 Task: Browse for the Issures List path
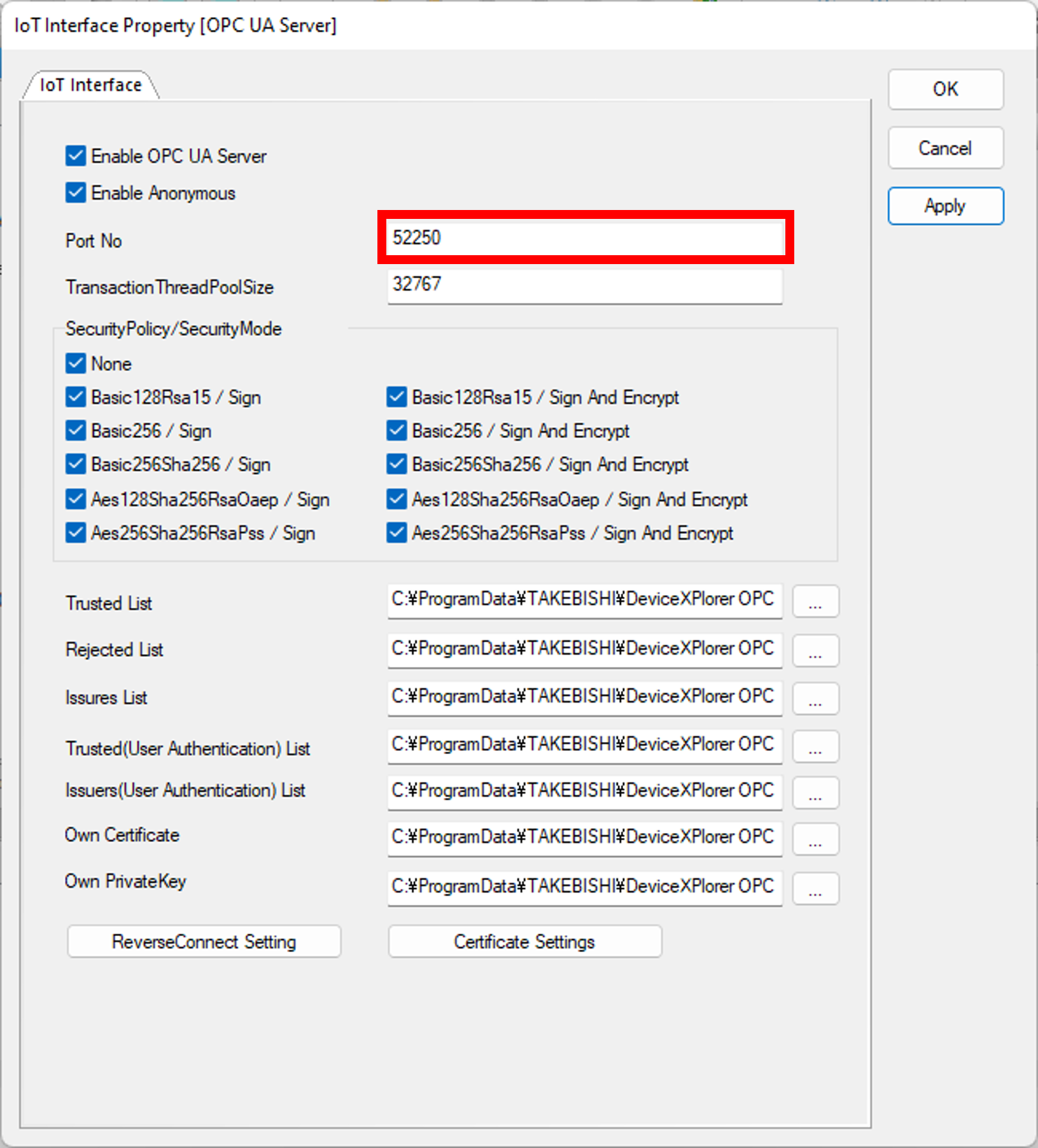pyautogui.click(x=815, y=699)
